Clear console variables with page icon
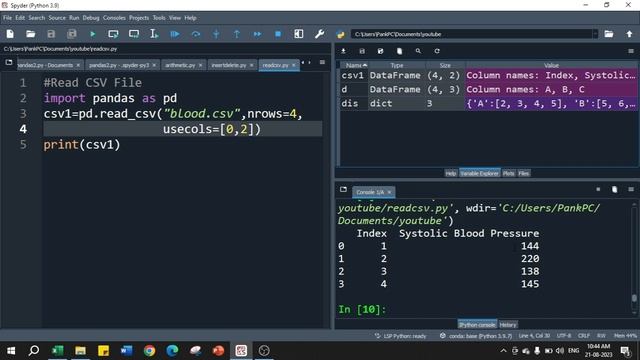 (615, 189)
